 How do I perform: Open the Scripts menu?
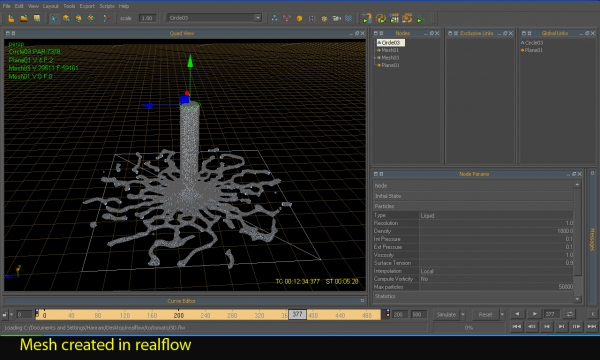(x=107, y=6)
